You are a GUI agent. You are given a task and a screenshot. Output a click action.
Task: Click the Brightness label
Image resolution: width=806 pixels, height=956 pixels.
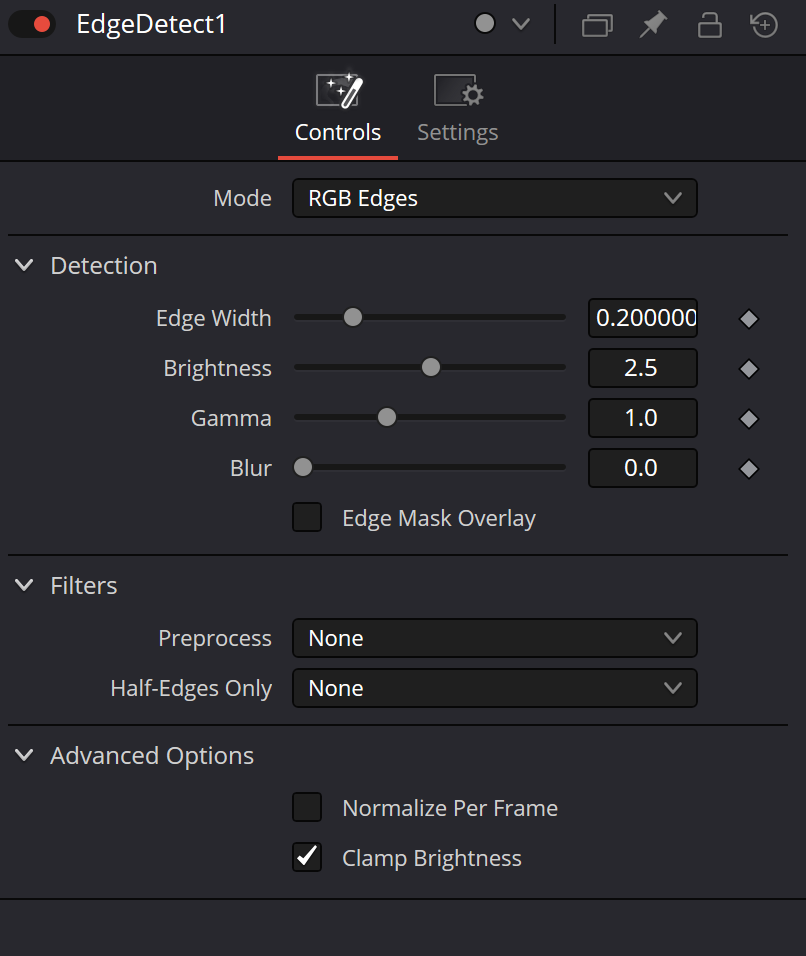217,368
